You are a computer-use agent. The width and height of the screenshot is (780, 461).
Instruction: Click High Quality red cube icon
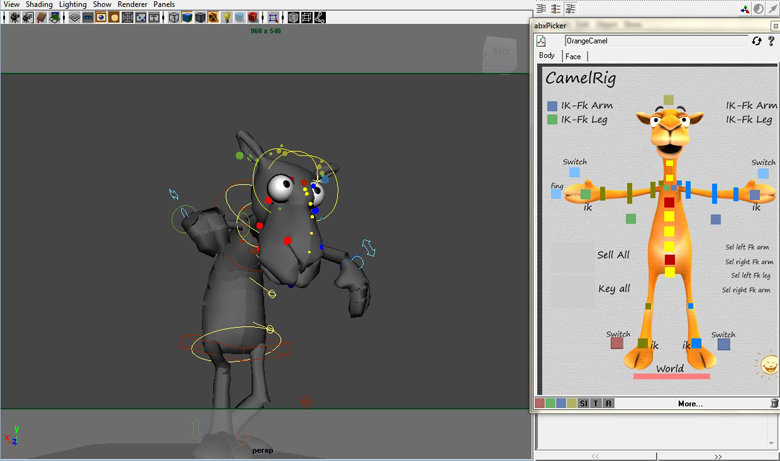point(253,18)
